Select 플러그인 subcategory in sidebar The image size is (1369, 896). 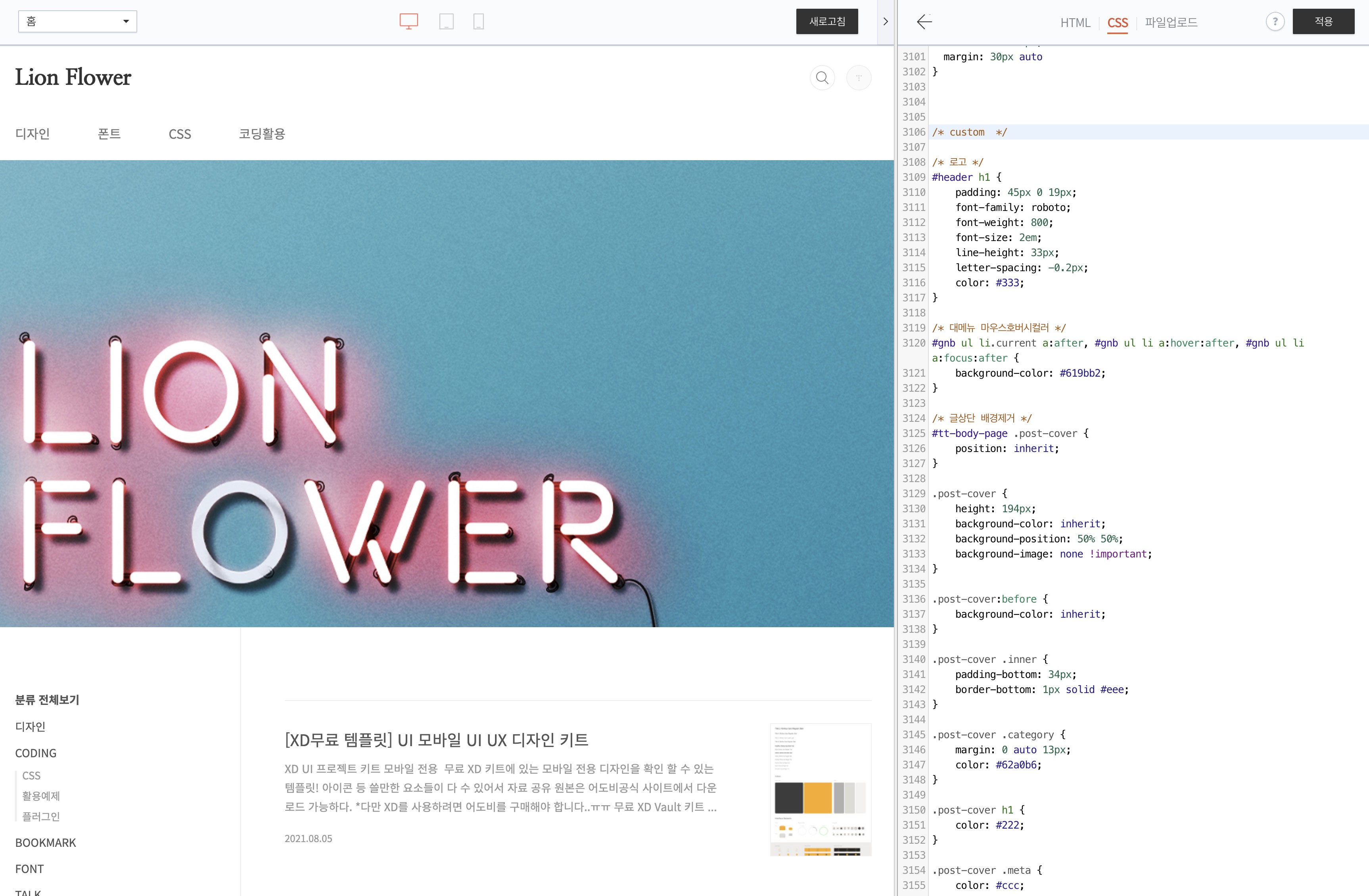[41, 817]
